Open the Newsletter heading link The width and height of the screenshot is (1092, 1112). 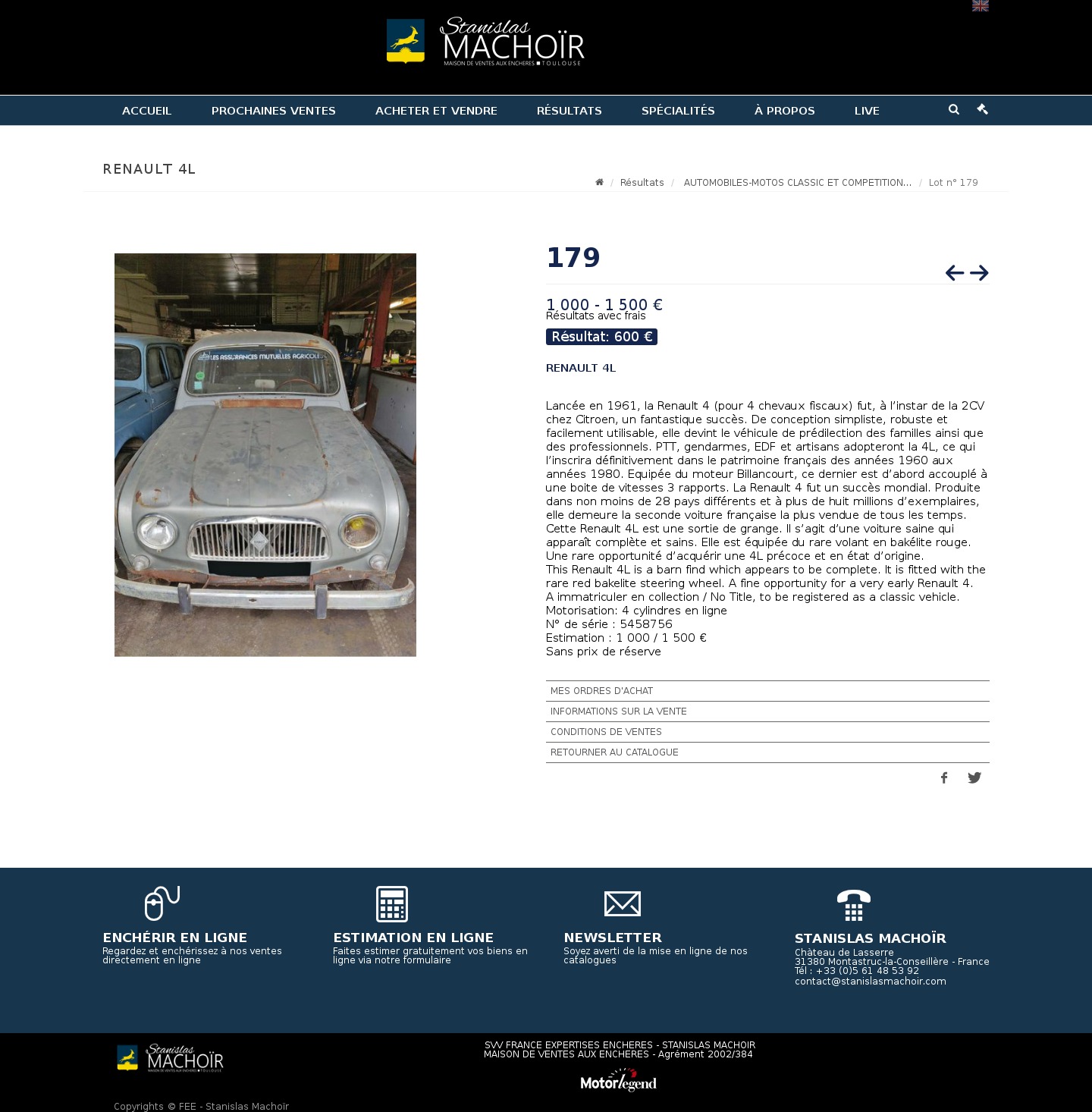613,938
